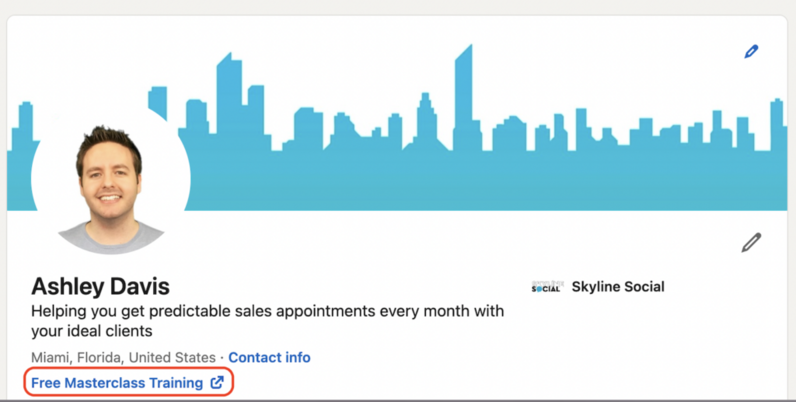
Task: Click the word 'Masterclass' in the highlighted link
Action: [110, 383]
